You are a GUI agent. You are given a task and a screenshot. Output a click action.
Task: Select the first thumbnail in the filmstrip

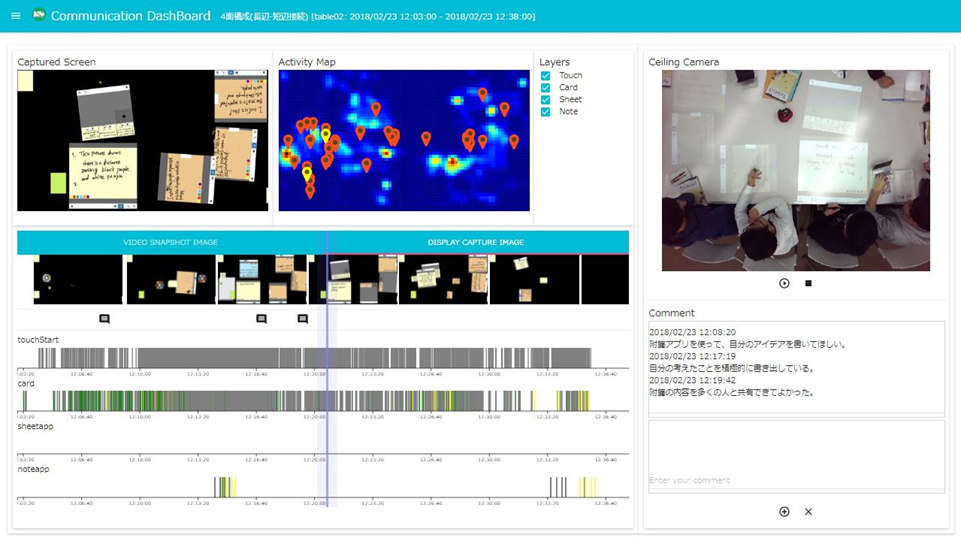coord(78,280)
